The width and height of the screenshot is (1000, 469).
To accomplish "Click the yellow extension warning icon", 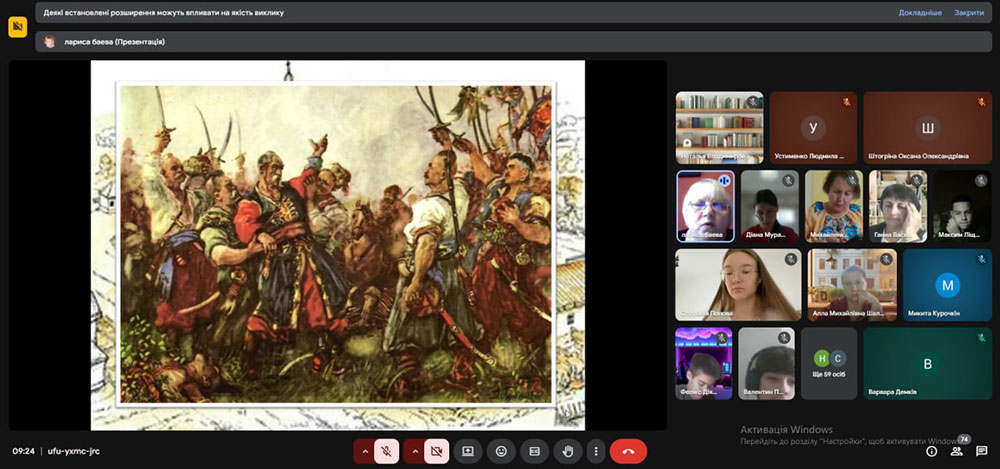I will pyautogui.click(x=17, y=27).
